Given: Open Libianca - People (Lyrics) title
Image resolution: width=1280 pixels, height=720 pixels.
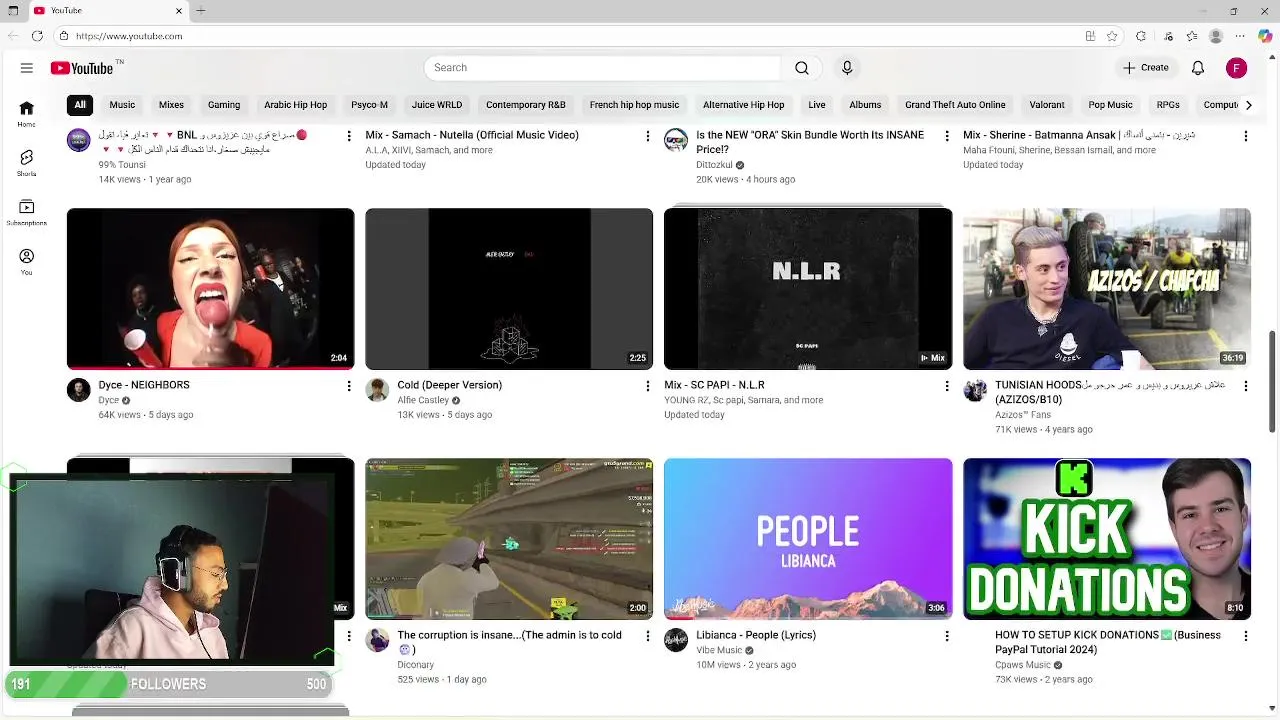Looking at the screenshot, I should 756,635.
